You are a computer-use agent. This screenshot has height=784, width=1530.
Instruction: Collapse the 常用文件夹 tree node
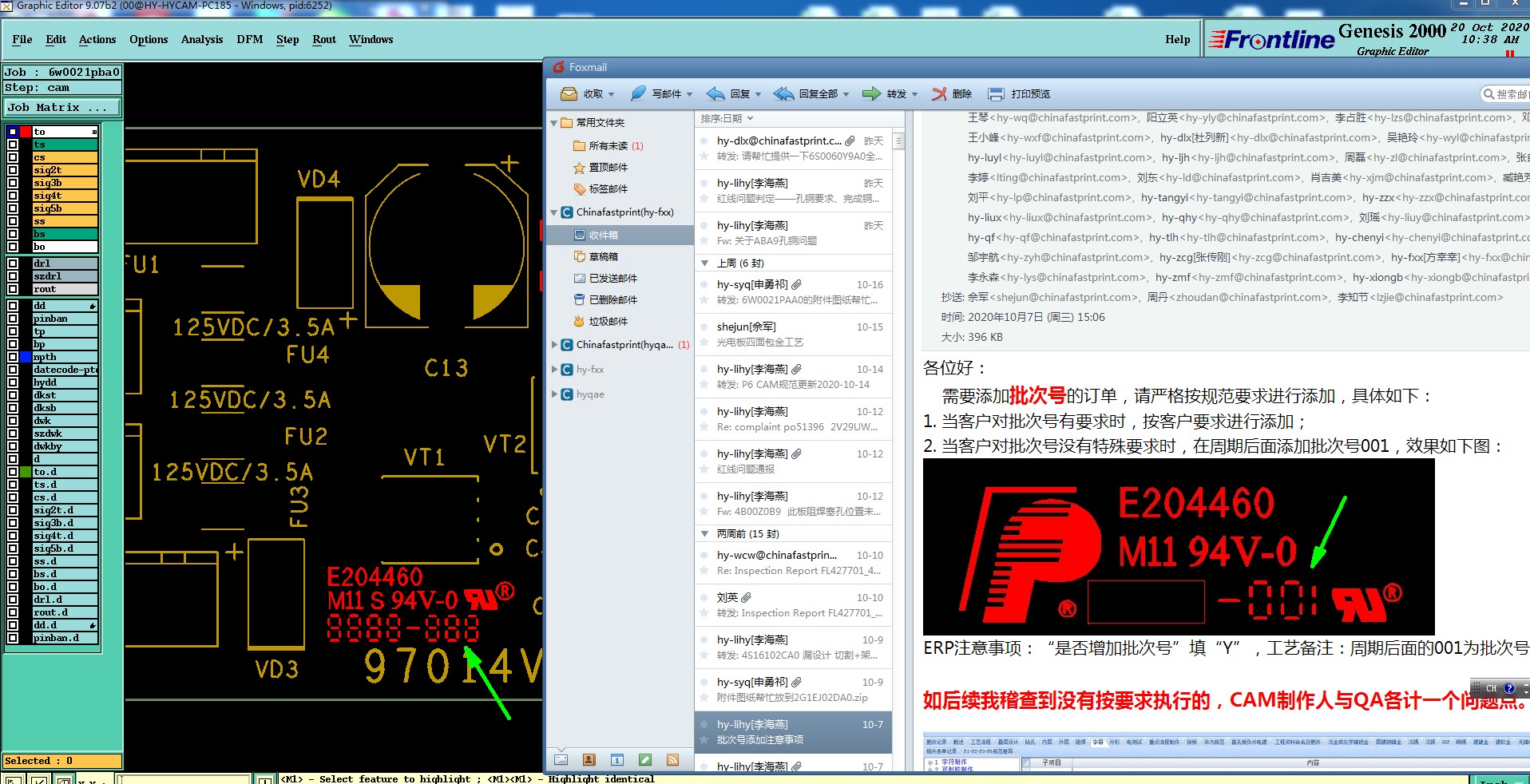554,123
